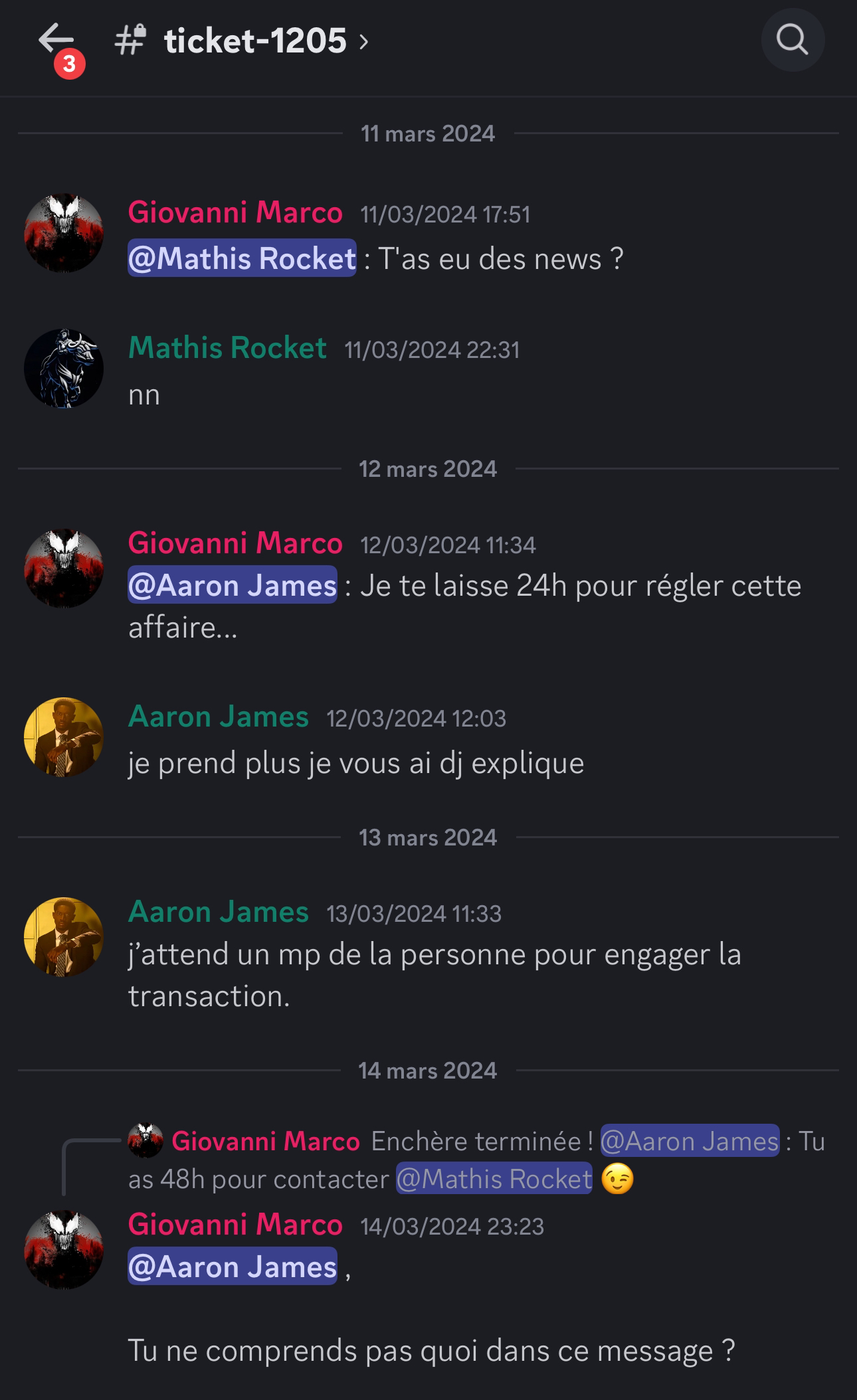Open ticket-1205 channel title
857x1400 pixels.
255,41
